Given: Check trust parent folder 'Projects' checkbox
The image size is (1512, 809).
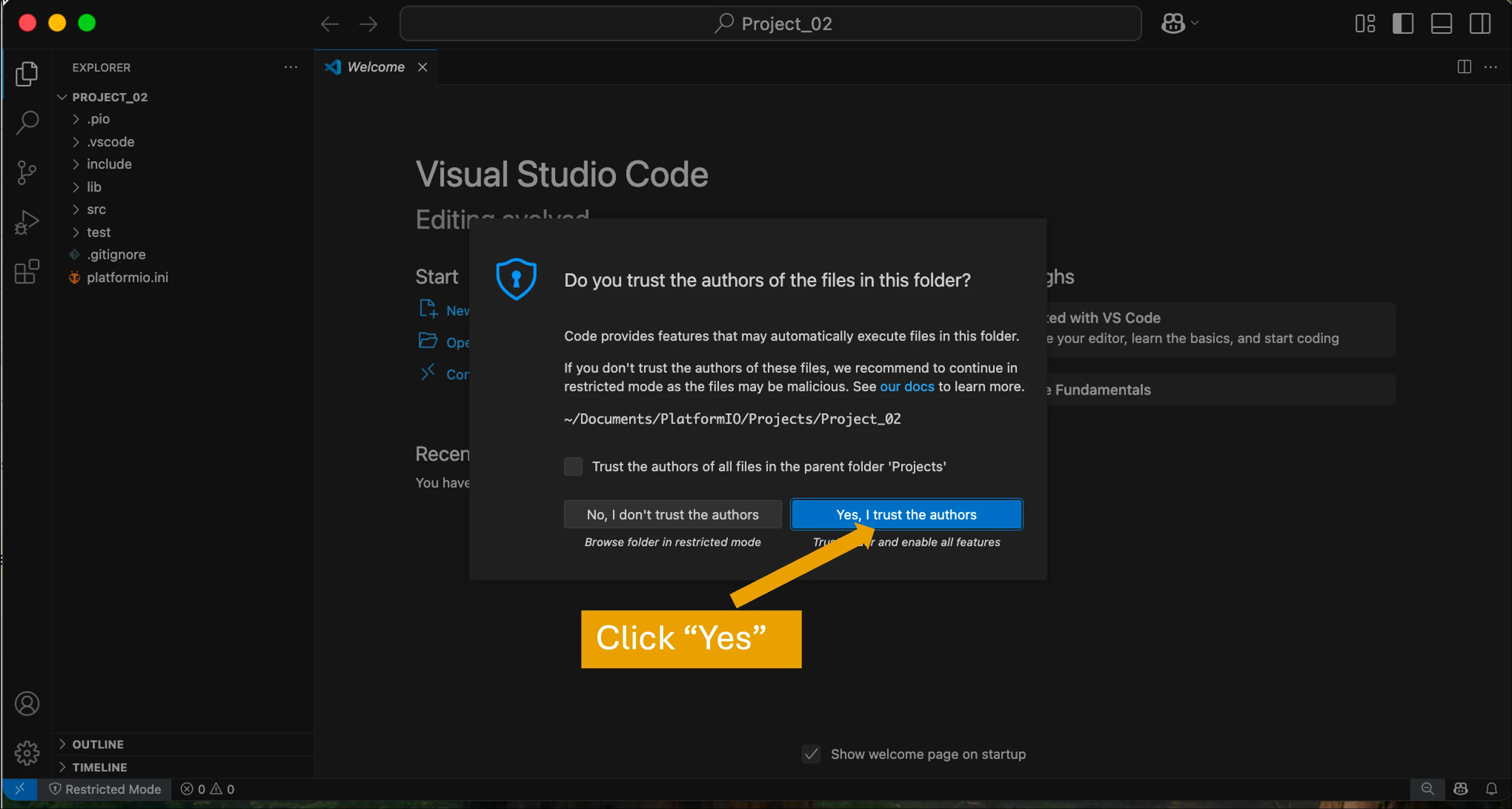Looking at the screenshot, I should pos(573,467).
